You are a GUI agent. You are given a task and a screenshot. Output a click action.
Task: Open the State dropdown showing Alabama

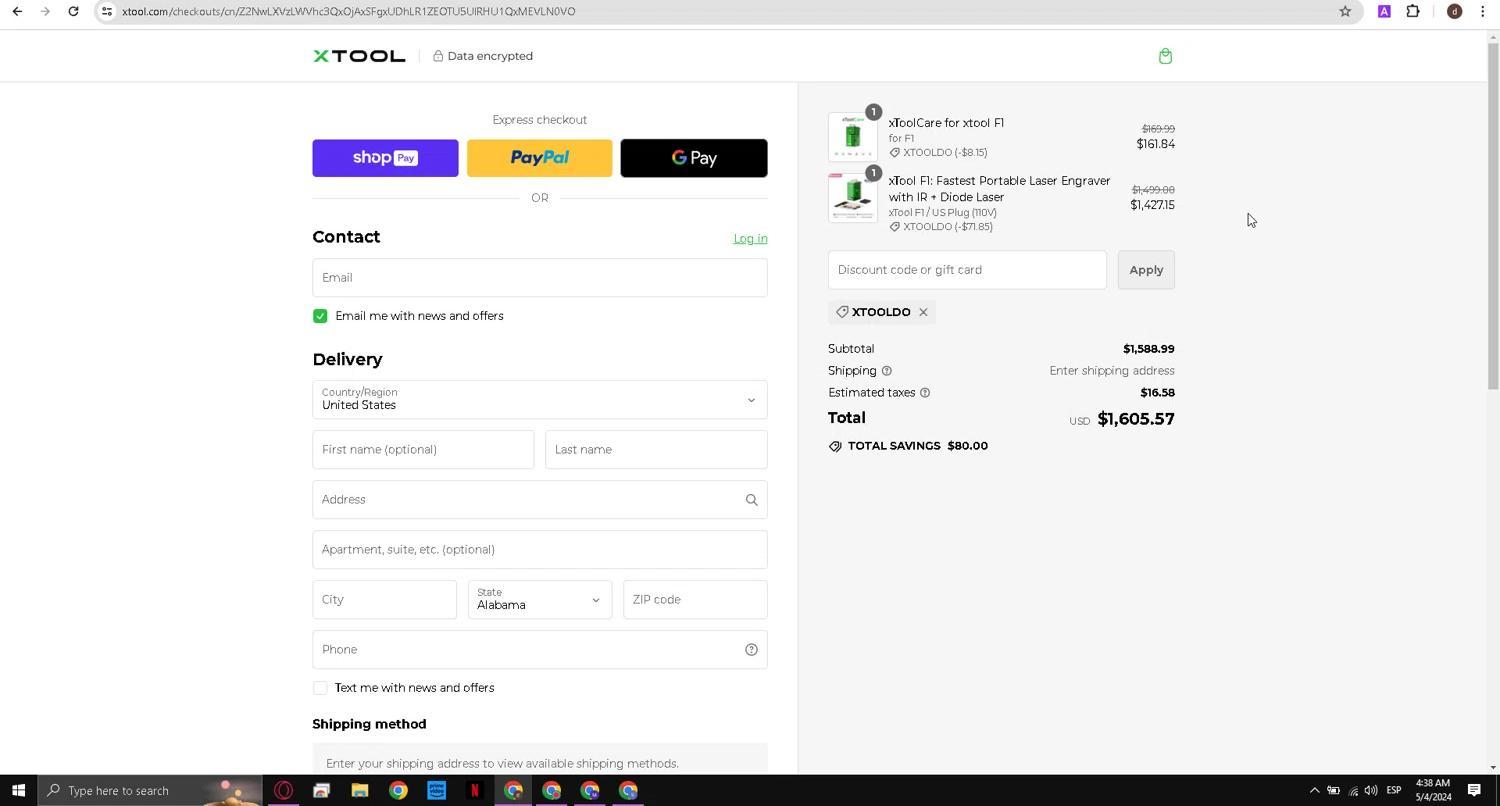click(540, 600)
